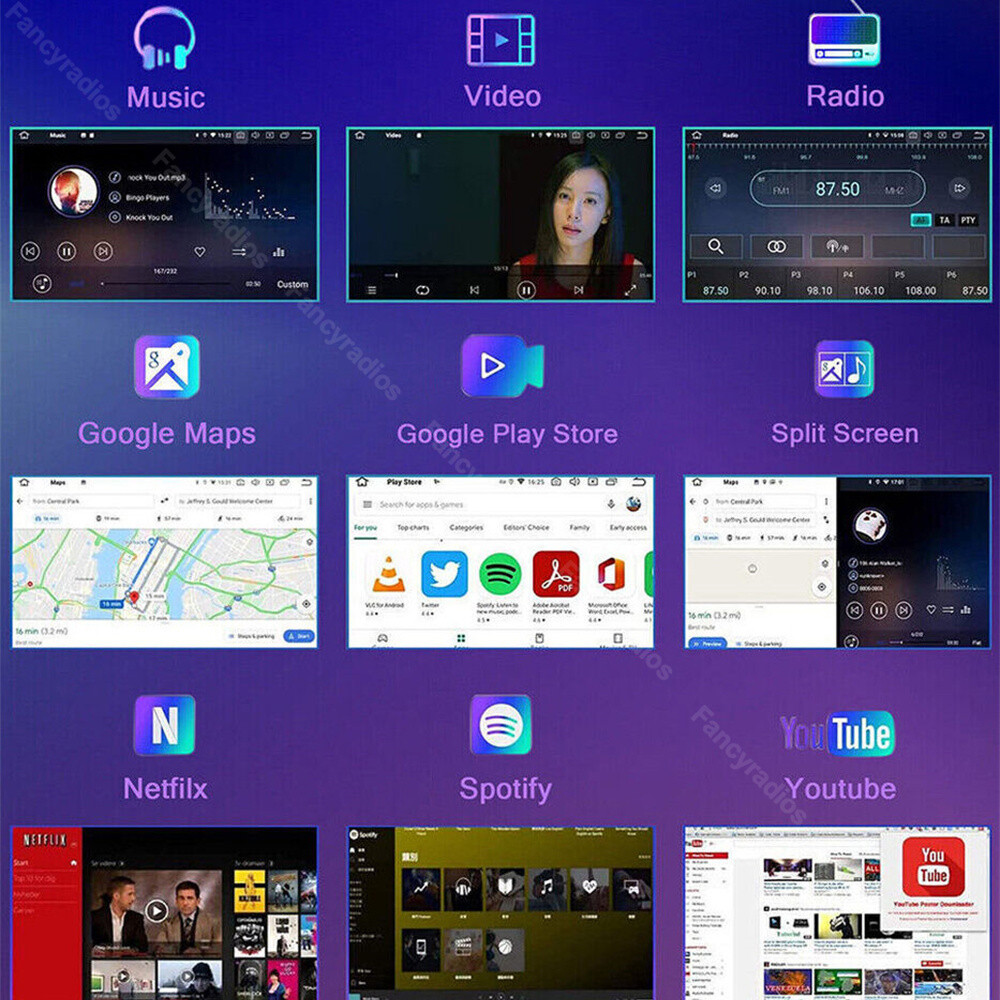Toggle the PTY option in Radio
Screen dimensions: 1000x1000
click(x=968, y=220)
